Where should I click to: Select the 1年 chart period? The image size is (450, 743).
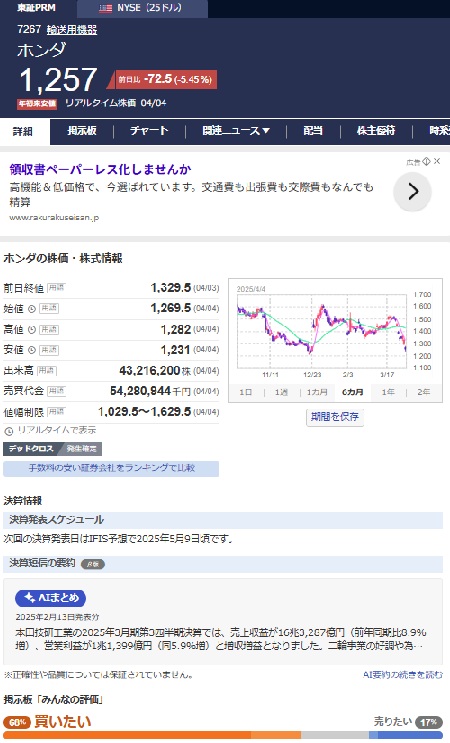[388, 392]
